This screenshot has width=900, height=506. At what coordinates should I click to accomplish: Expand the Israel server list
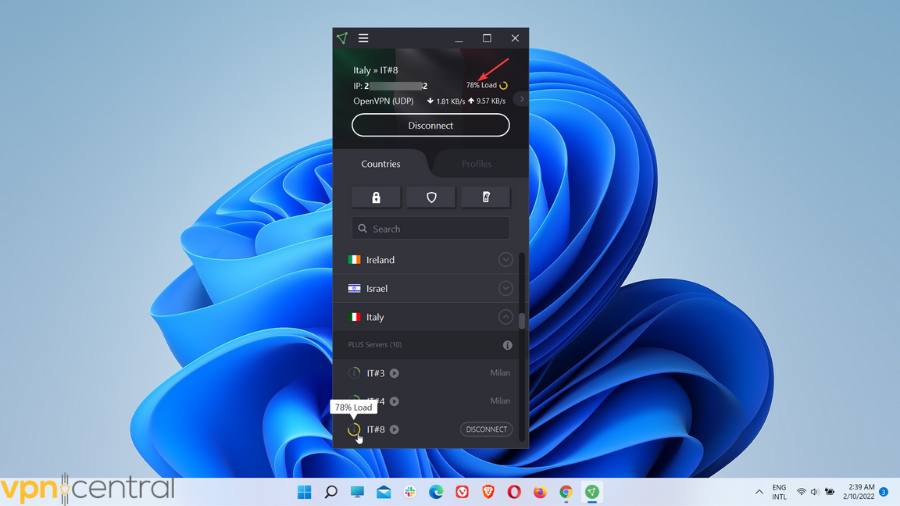pos(505,288)
